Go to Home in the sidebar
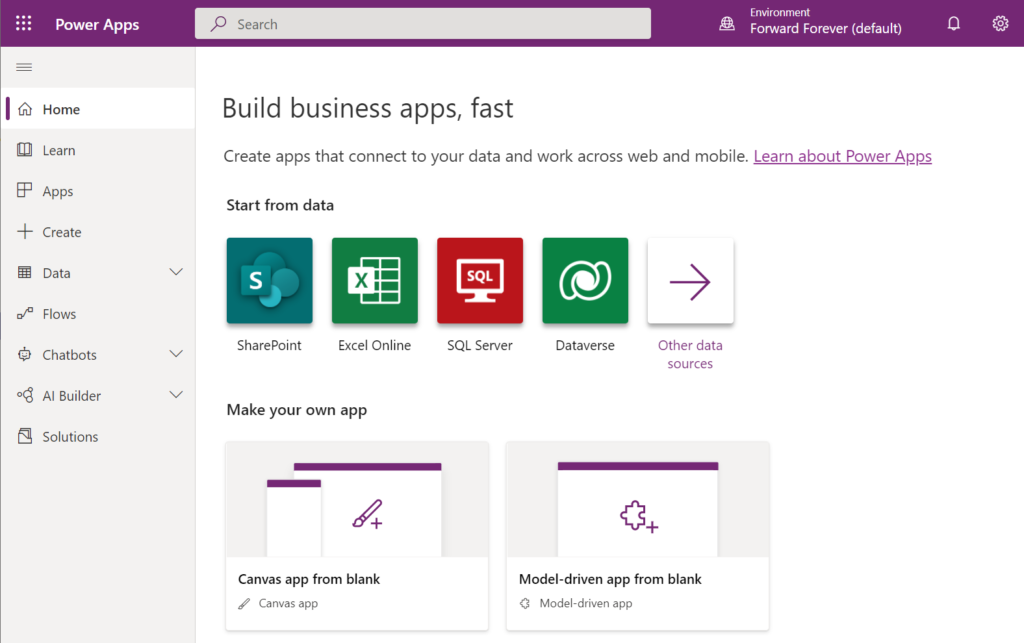This screenshot has width=1024, height=643. point(98,109)
